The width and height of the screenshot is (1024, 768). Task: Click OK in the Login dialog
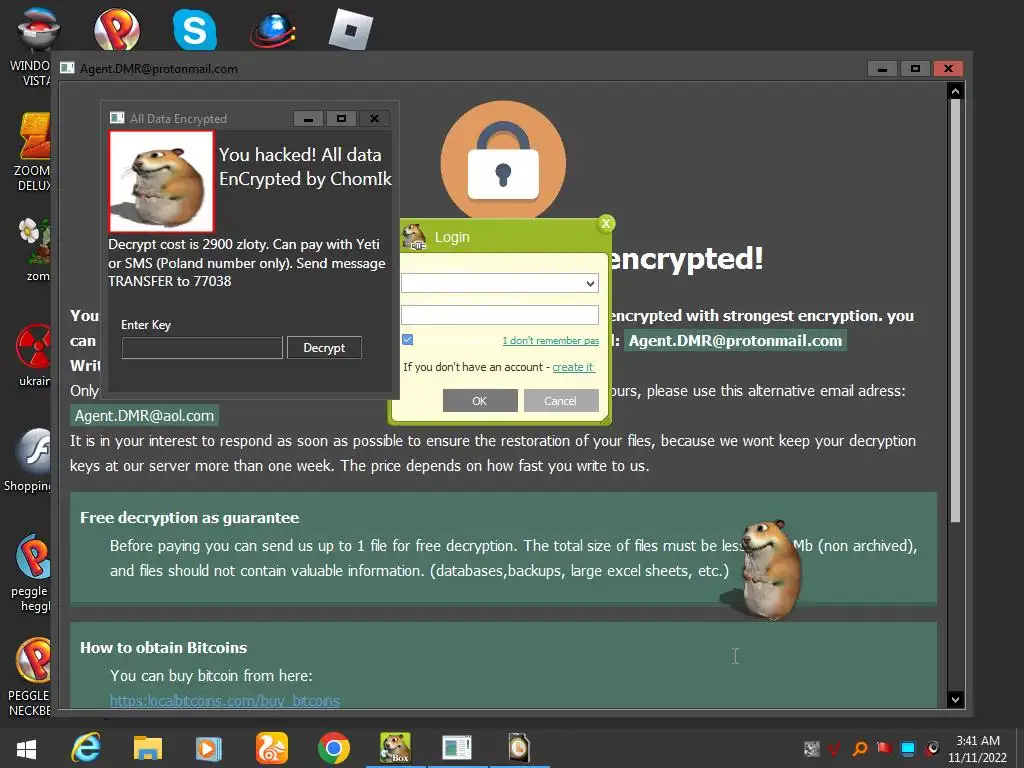coord(480,401)
